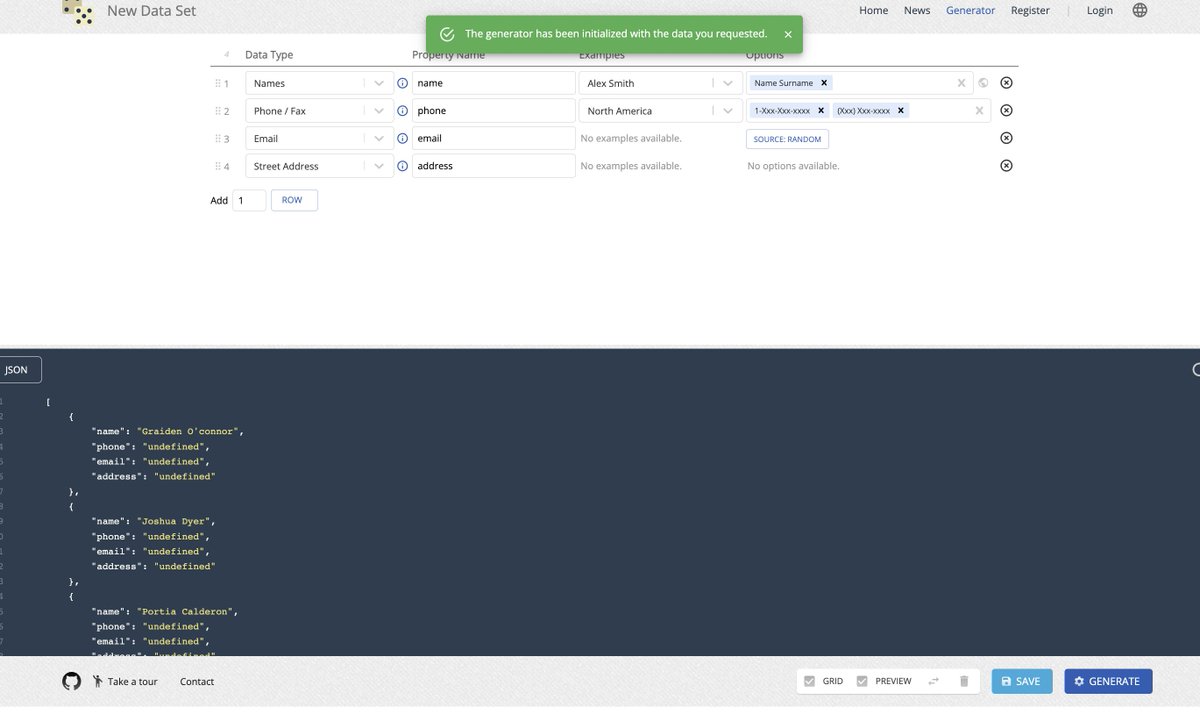Screen dimensions: 1200x714
Task: Grab the drag handle for row 4
Action: (x=217, y=166)
